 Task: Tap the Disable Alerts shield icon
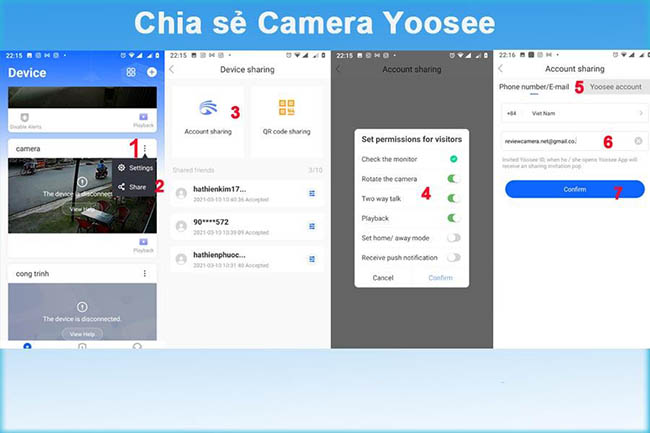(x=25, y=117)
